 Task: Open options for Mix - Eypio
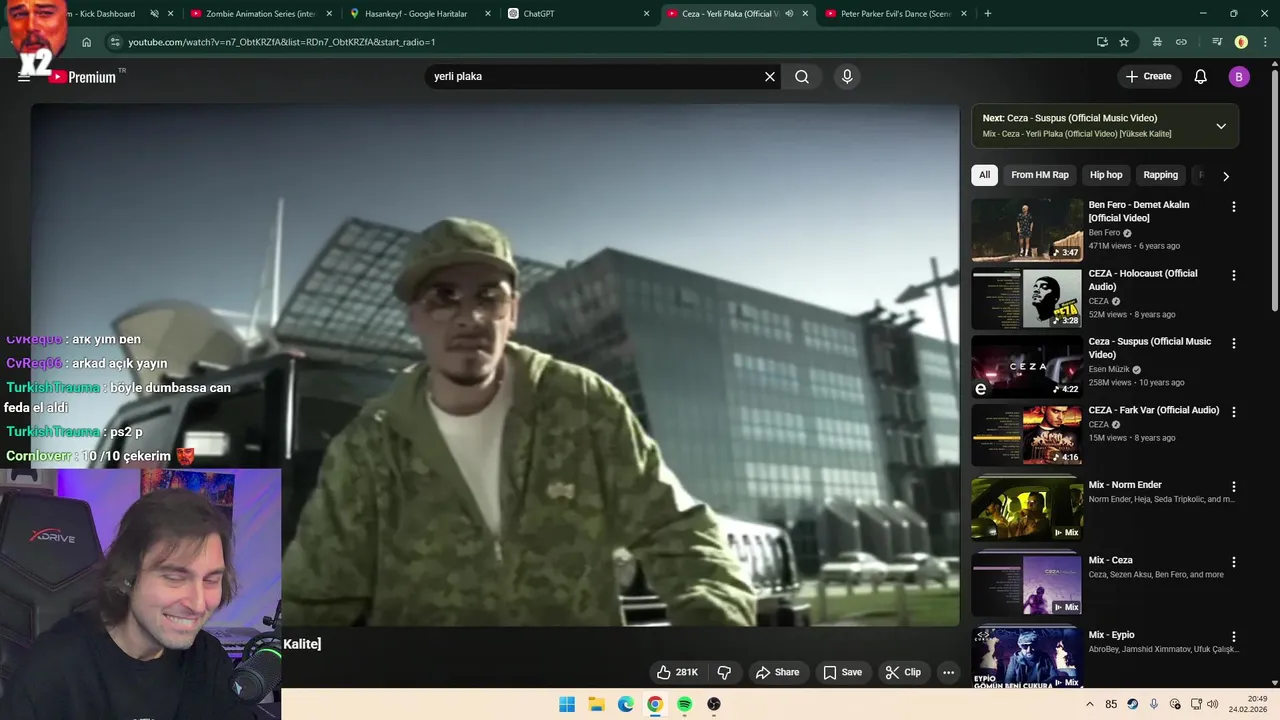pos(1233,637)
